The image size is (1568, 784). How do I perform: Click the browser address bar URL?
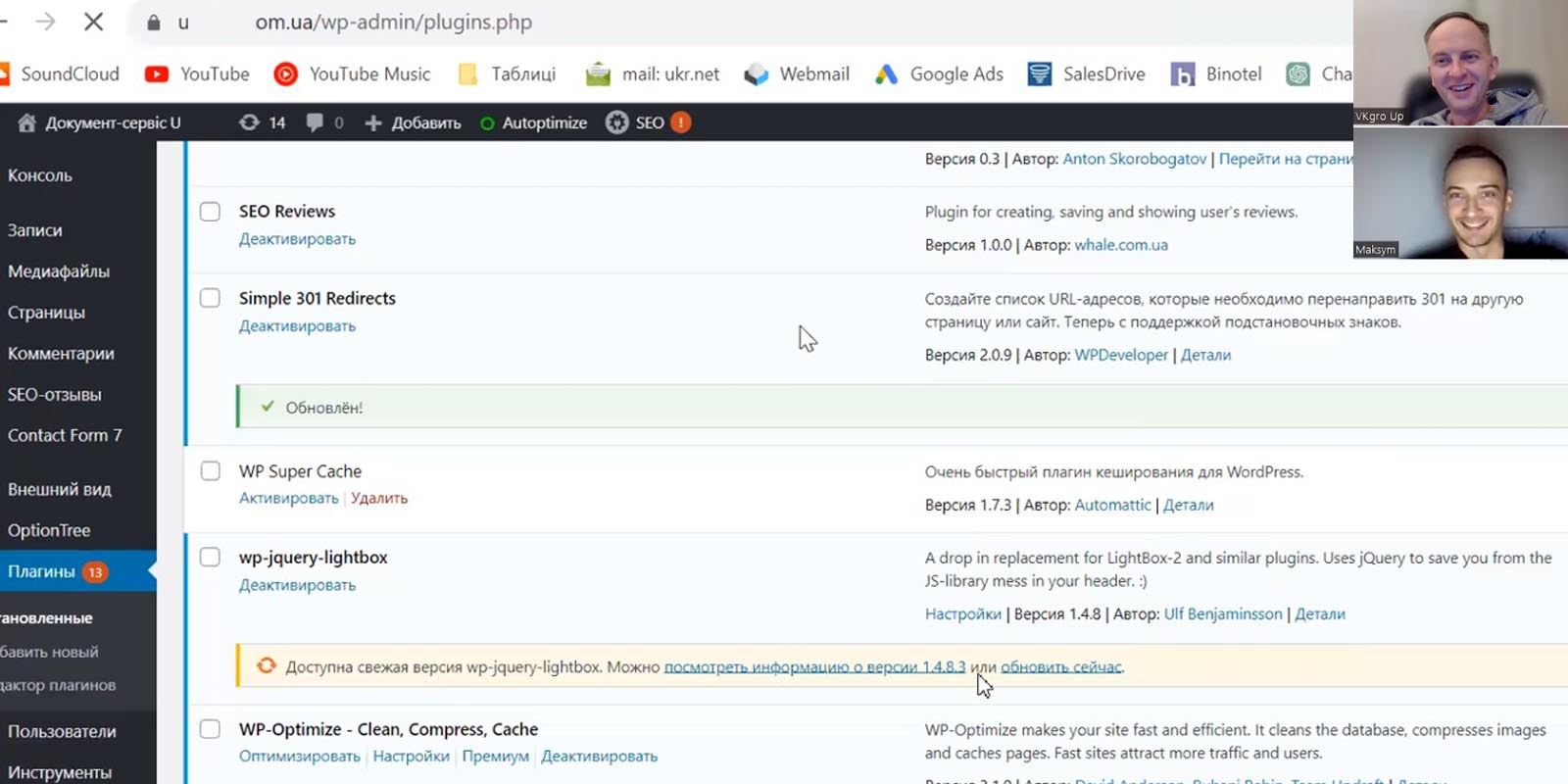393,22
